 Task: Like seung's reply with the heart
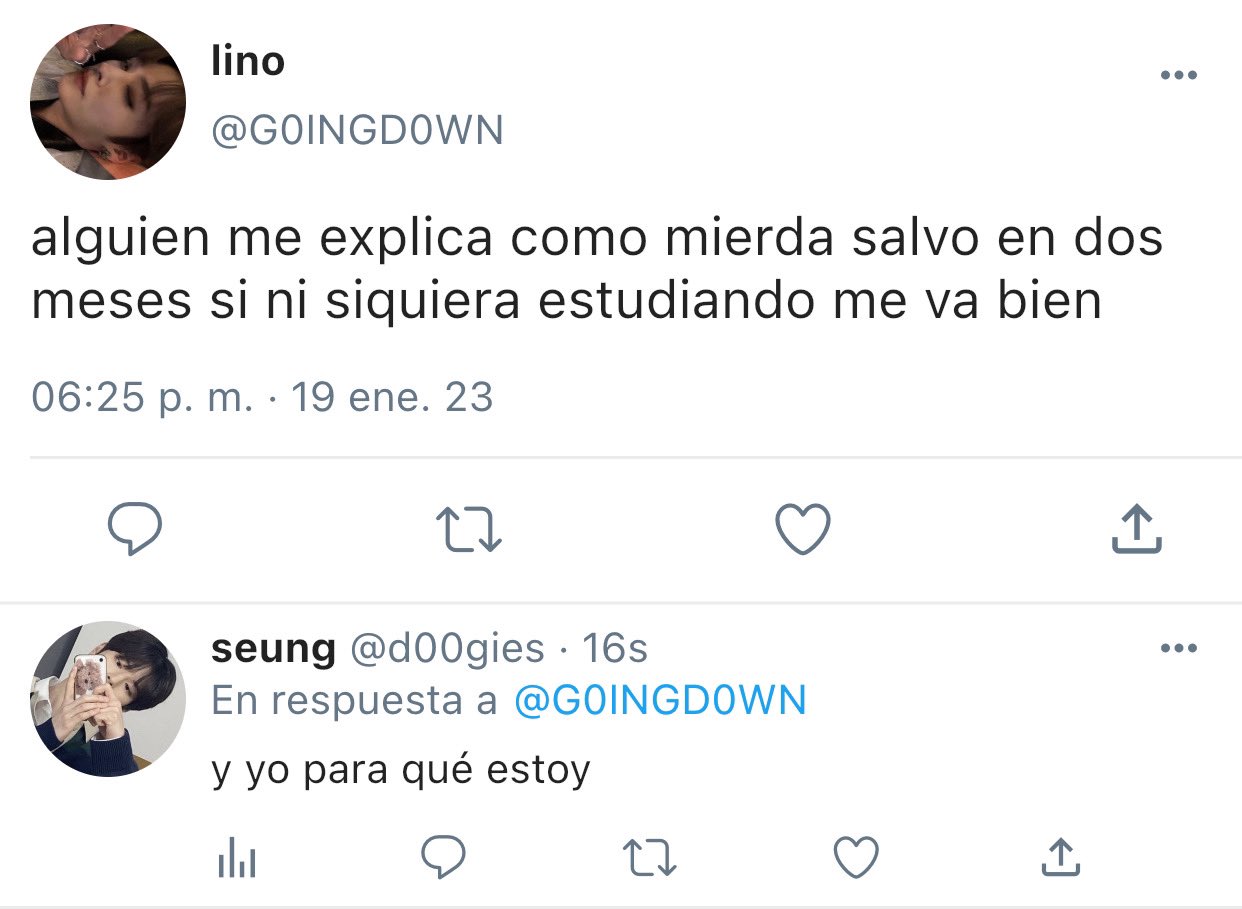pyautogui.click(x=856, y=858)
